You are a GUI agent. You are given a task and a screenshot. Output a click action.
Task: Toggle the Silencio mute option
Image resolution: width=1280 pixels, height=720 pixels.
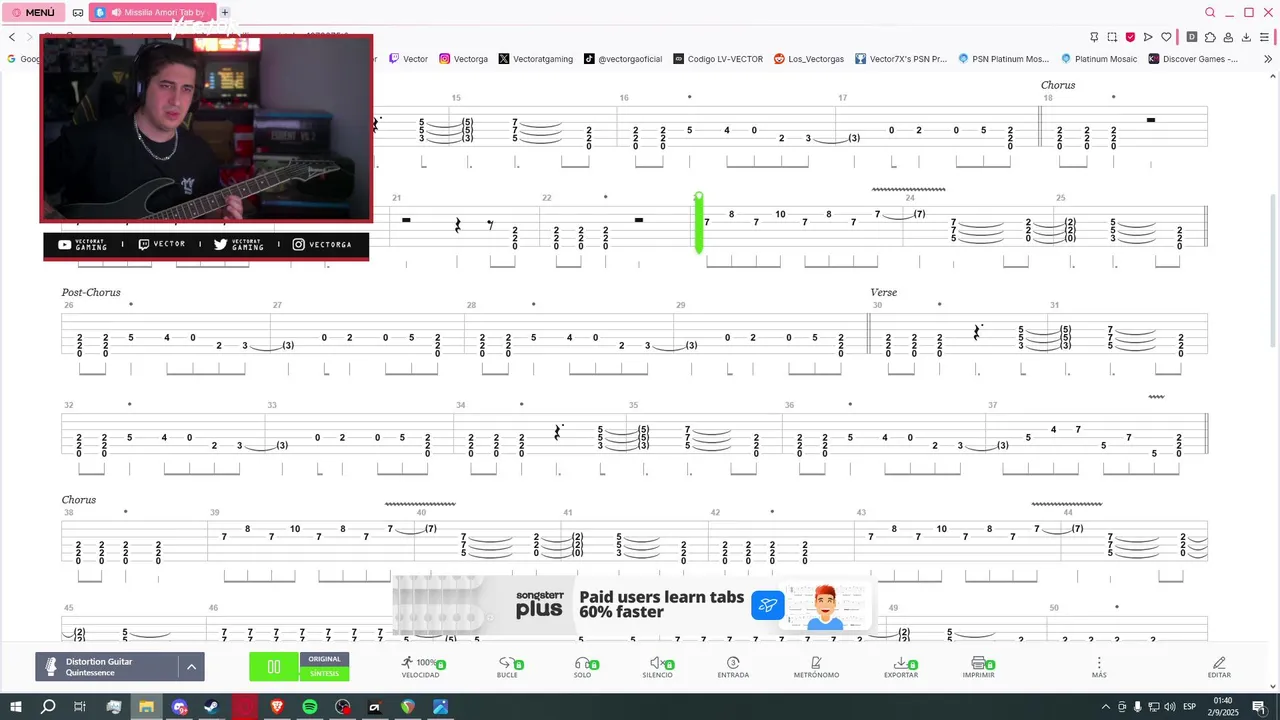(657, 667)
